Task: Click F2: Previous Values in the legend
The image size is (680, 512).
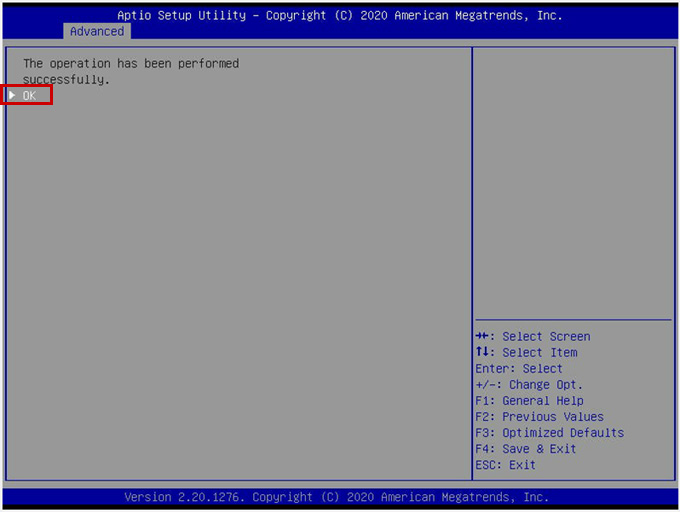Action: pyautogui.click(x=539, y=417)
